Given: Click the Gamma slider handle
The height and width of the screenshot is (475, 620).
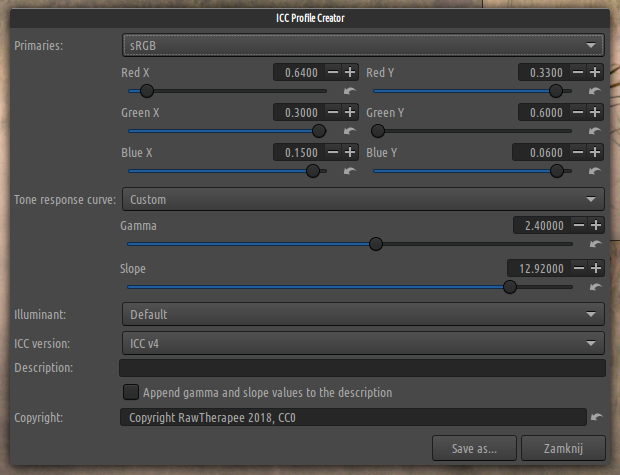Looking at the screenshot, I should pos(376,244).
